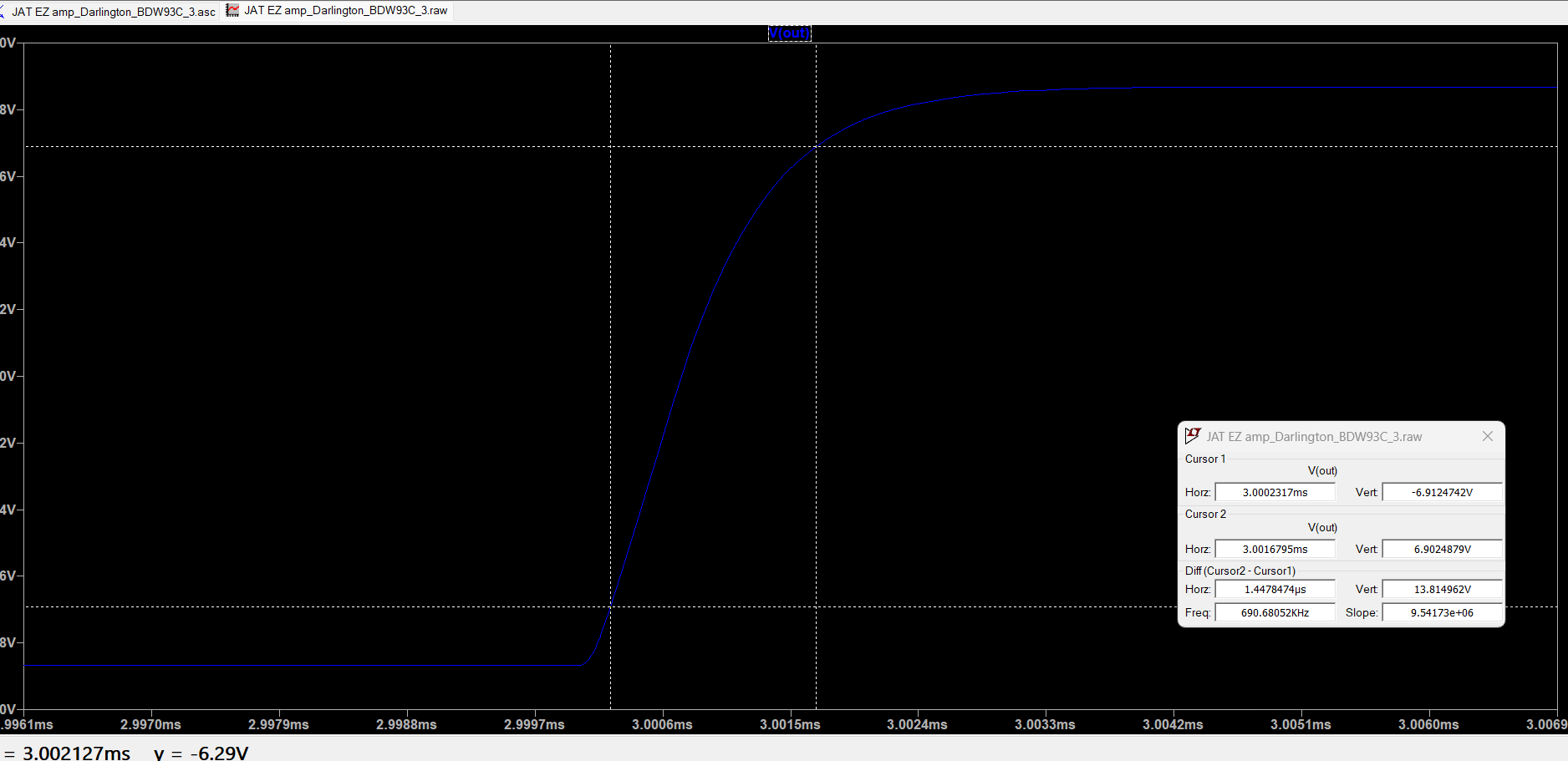
Task: Click the 2.9970ms time axis label
Action: point(150,724)
